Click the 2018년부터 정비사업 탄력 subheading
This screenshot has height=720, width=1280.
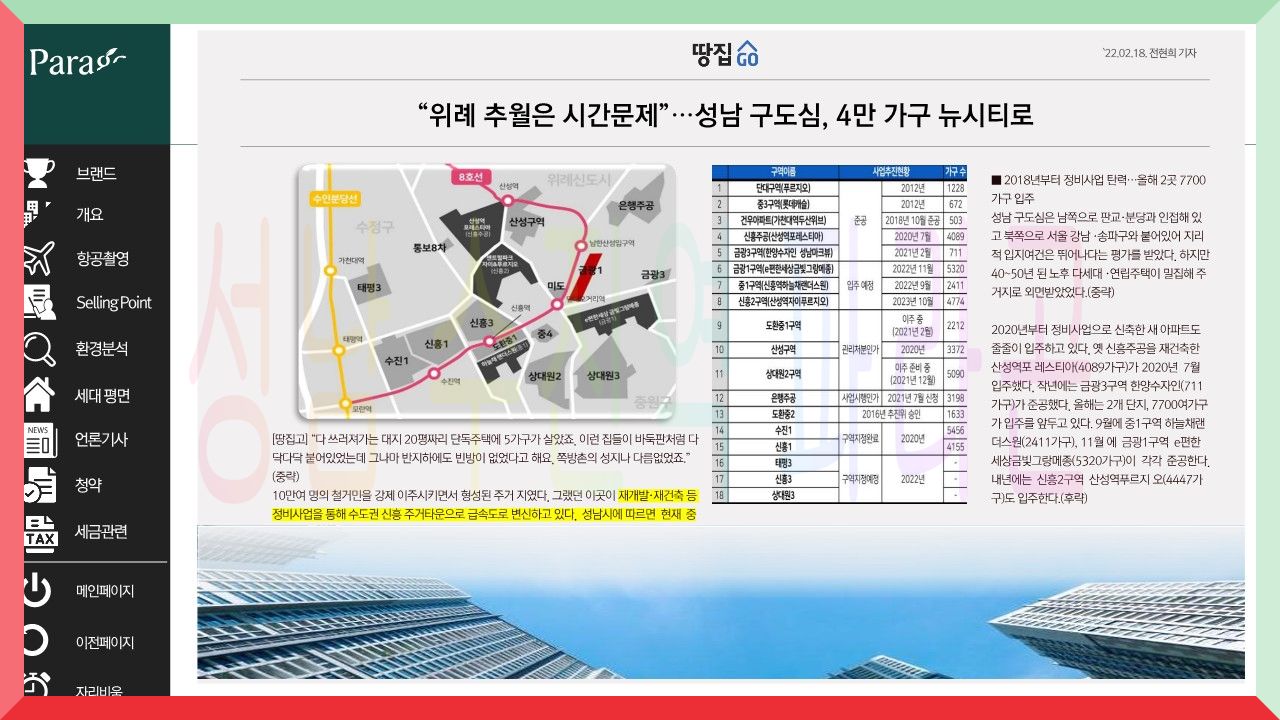1098,187
